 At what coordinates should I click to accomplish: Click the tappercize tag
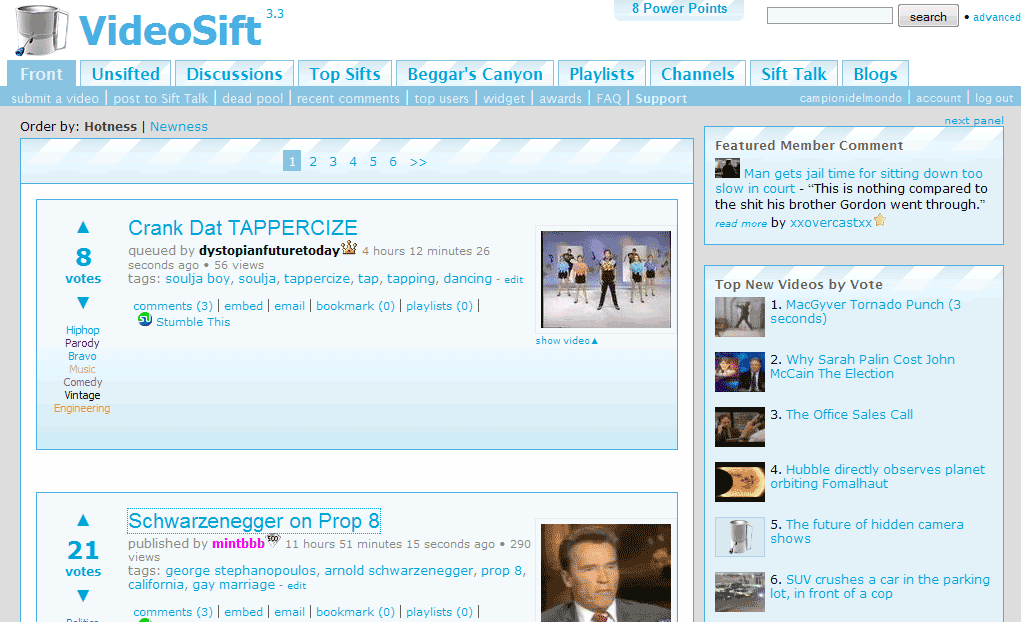pos(316,279)
